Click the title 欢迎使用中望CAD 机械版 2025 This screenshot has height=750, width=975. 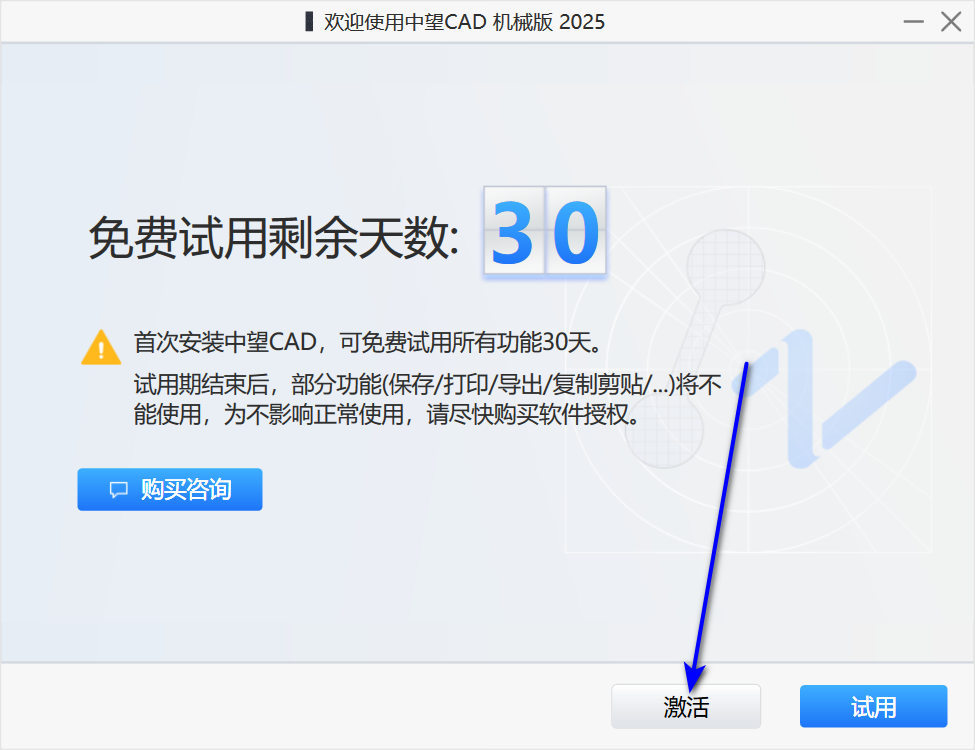coord(464,22)
